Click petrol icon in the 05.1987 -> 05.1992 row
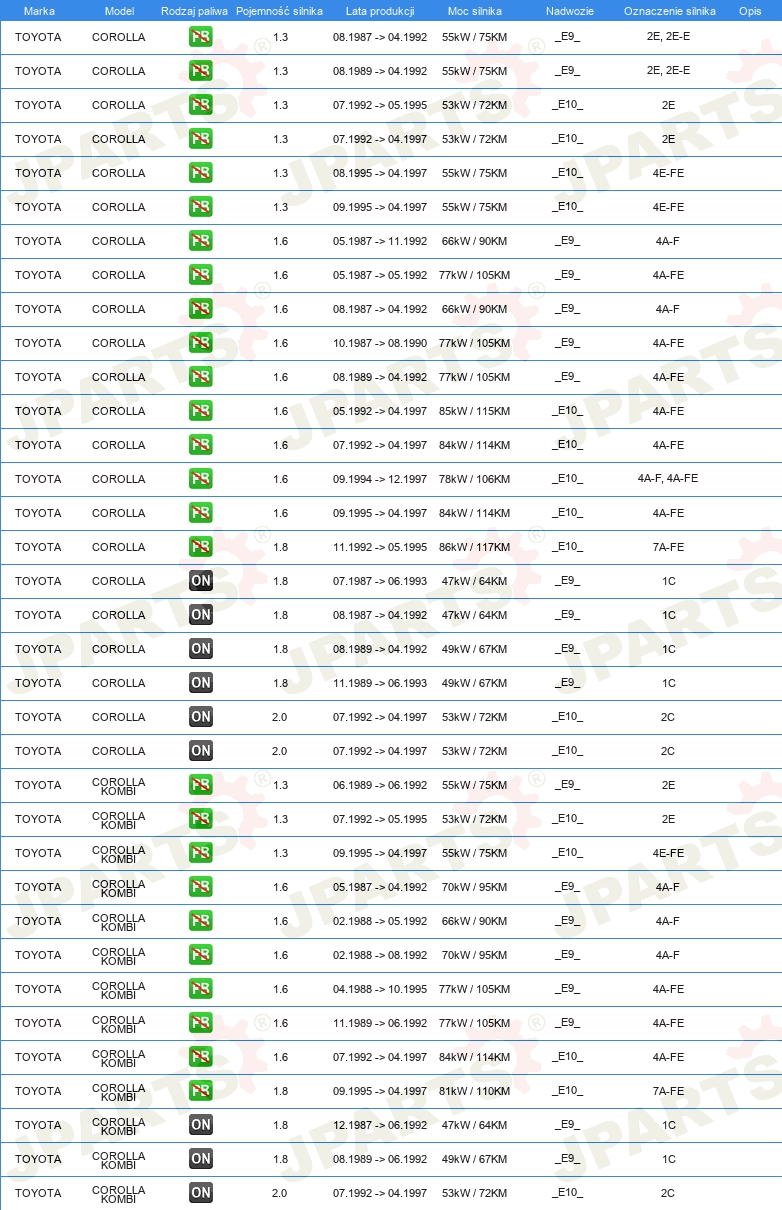782x1210 pixels. 201,275
